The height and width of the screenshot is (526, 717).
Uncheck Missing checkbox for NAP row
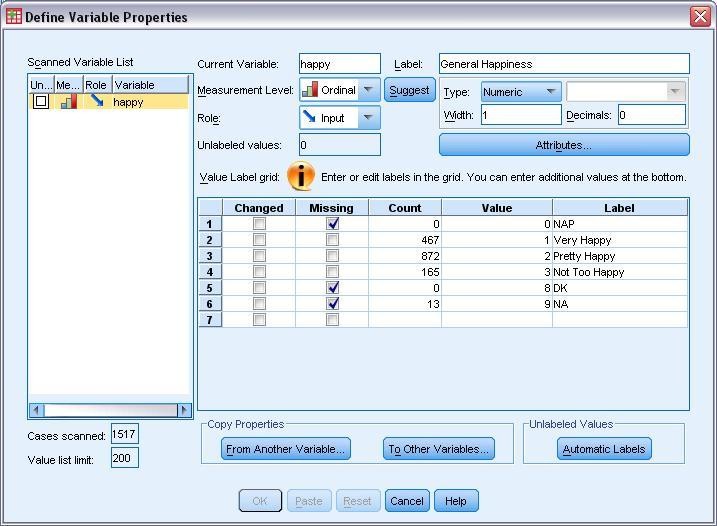pos(332,224)
